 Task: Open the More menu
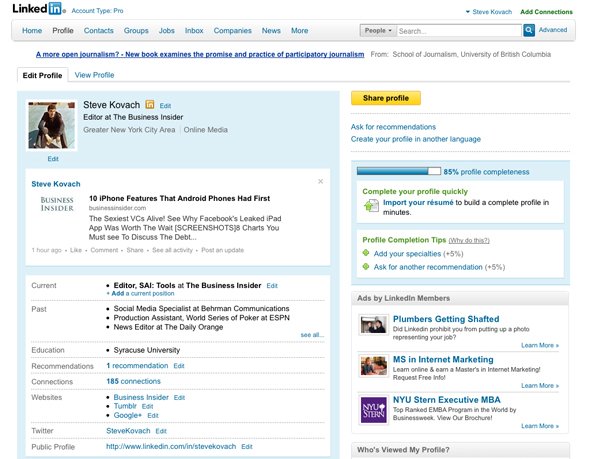coord(300,31)
